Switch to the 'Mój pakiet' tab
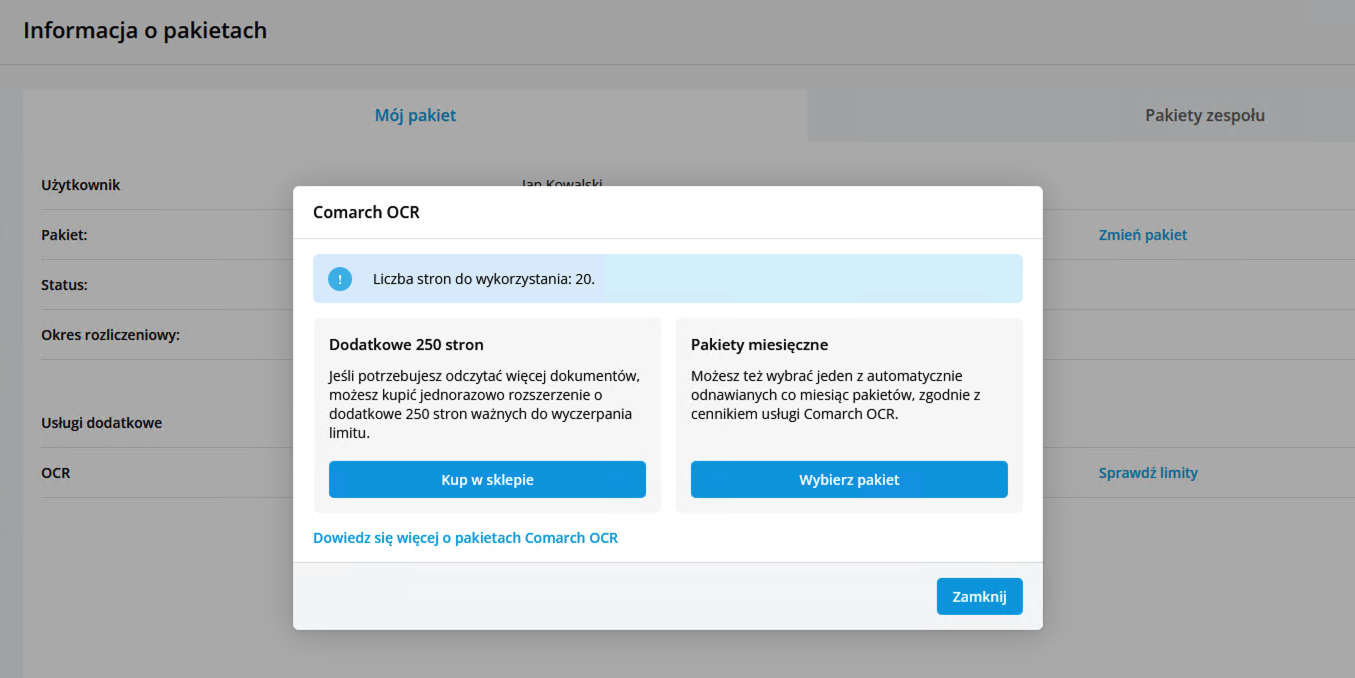The height and width of the screenshot is (678, 1355). [415, 115]
